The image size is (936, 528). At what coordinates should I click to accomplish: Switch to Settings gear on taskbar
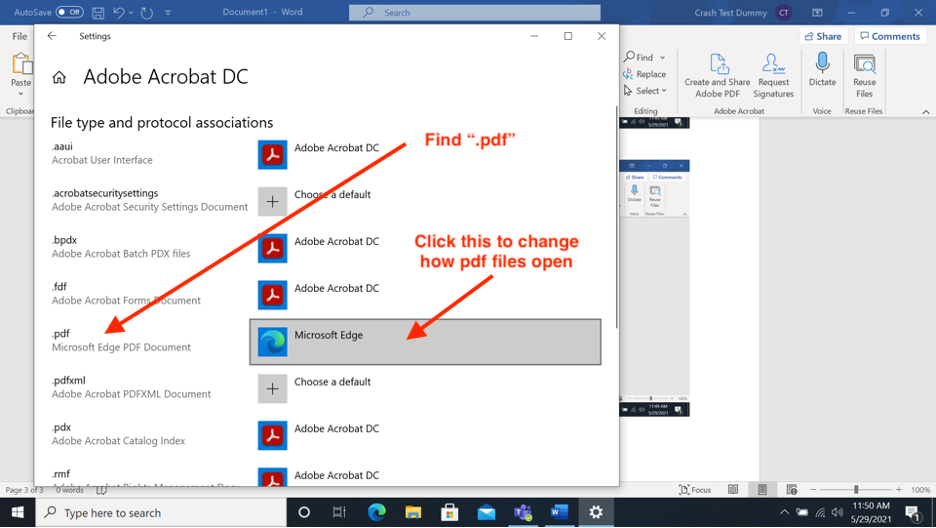596,512
